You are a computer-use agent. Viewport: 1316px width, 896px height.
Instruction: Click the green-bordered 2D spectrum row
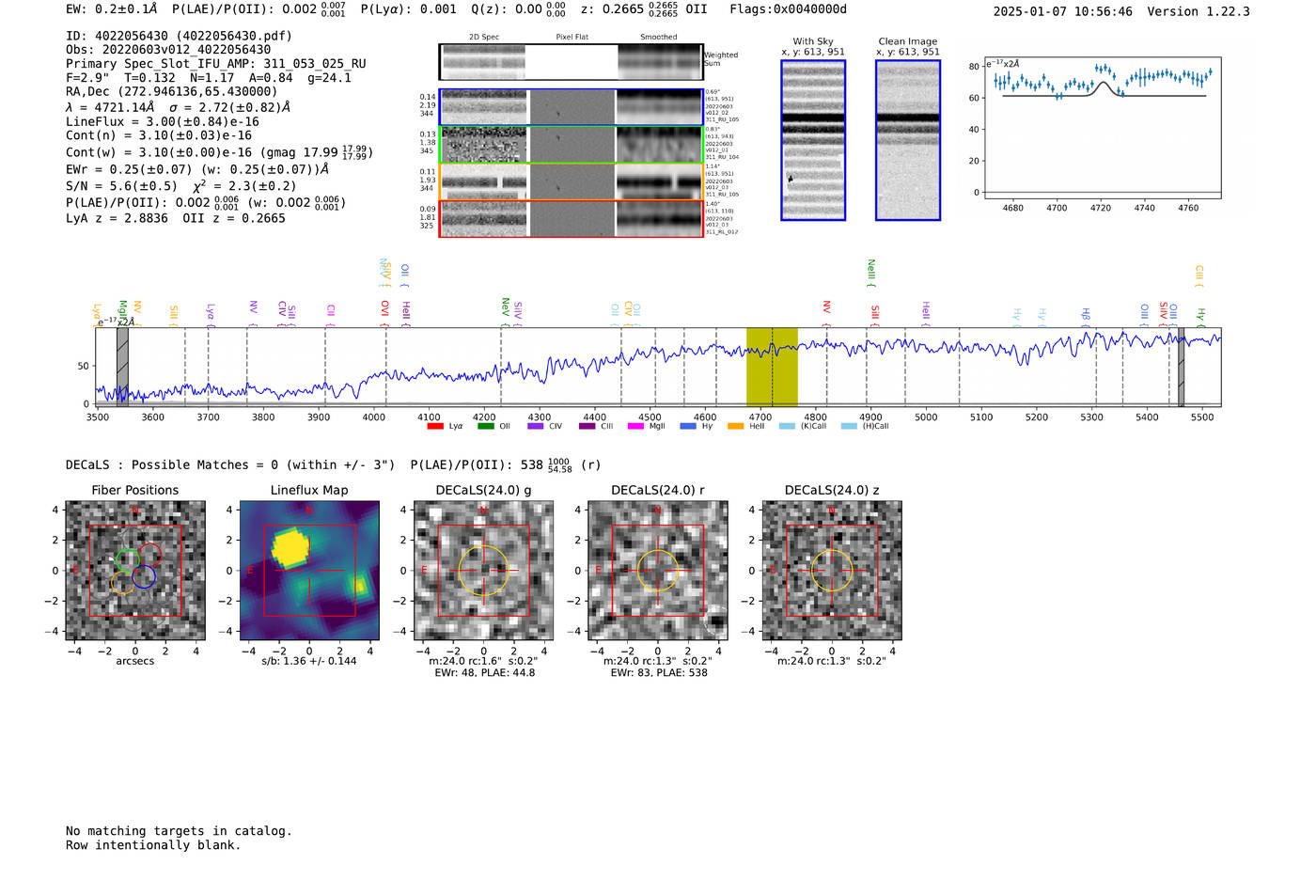point(572,145)
